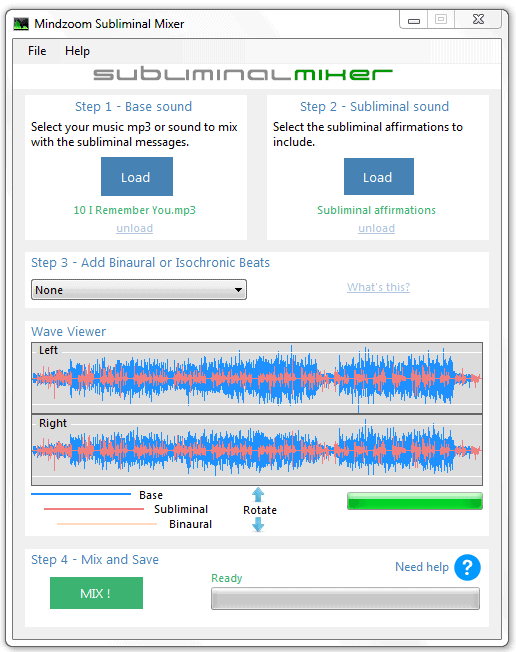Click the MIX ! button
The height and width of the screenshot is (652, 516).
pos(96,593)
